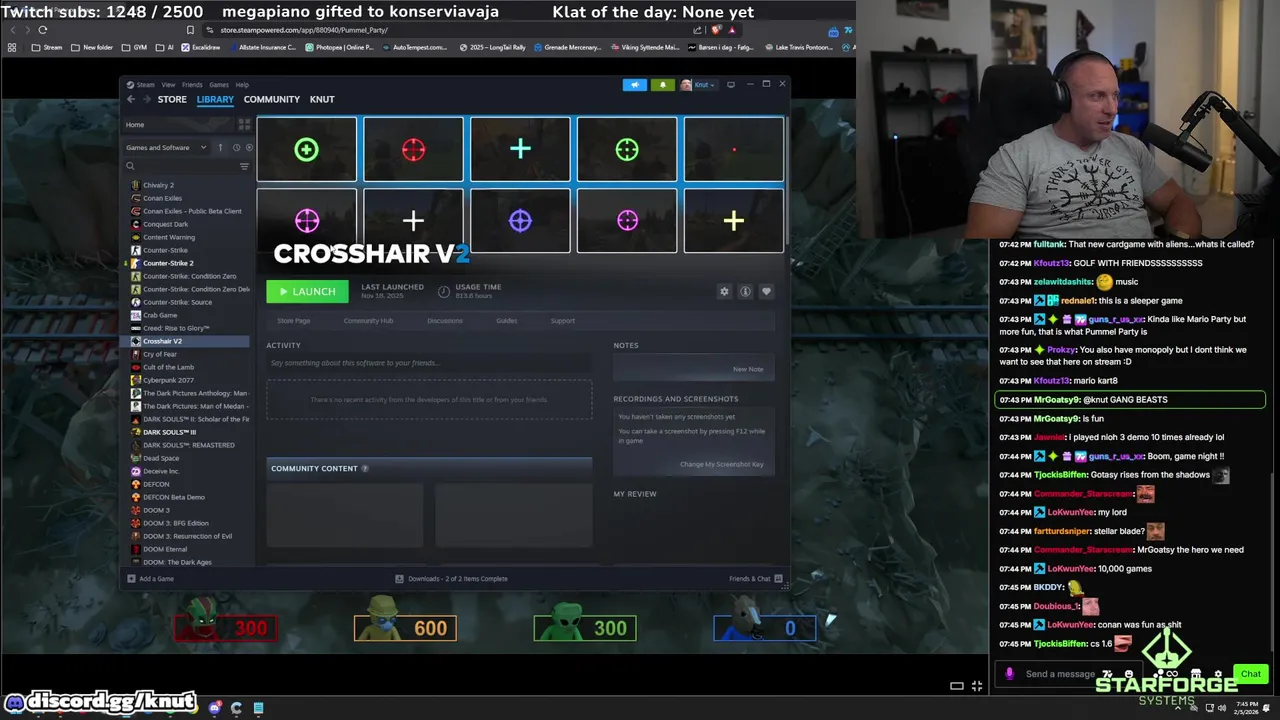Select Conan Exiles in the game list

point(162,198)
